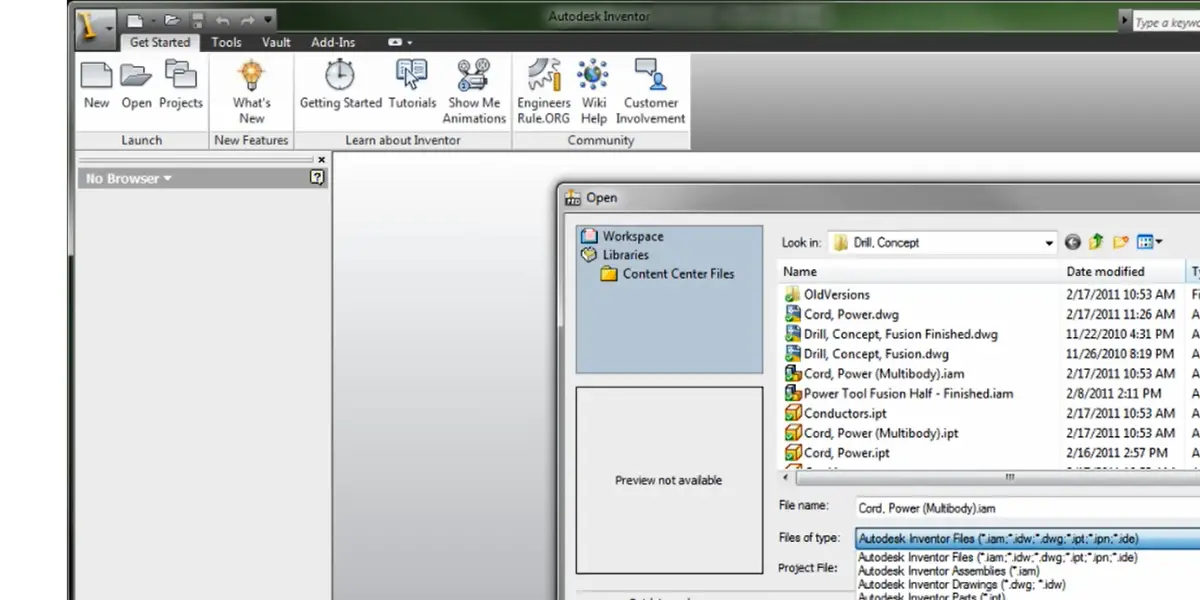Image resolution: width=1200 pixels, height=600 pixels.
Task: Click the Up One Level folder icon
Action: [x=1097, y=242]
